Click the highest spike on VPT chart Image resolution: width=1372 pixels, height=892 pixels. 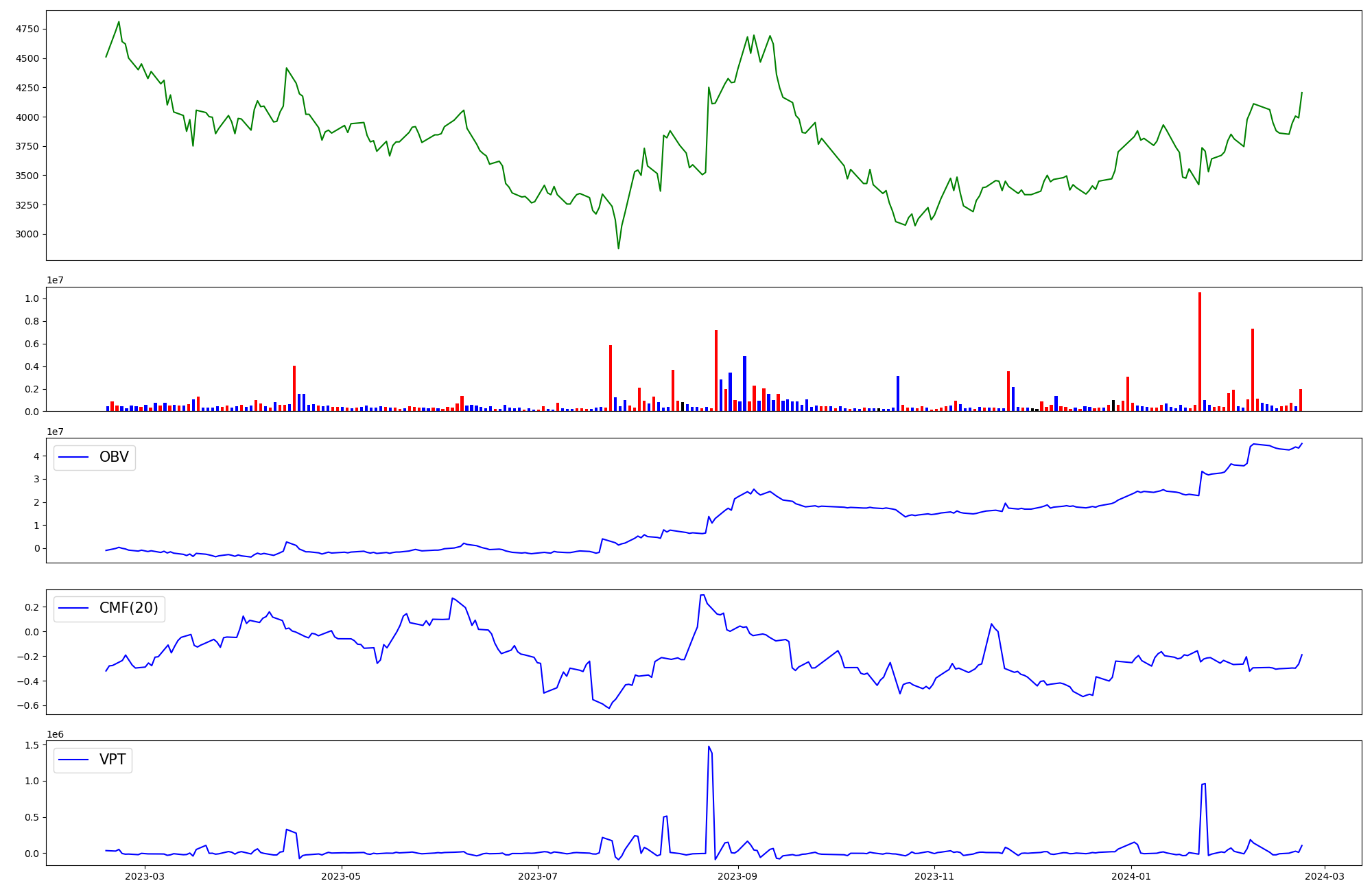pyautogui.click(x=709, y=747)
